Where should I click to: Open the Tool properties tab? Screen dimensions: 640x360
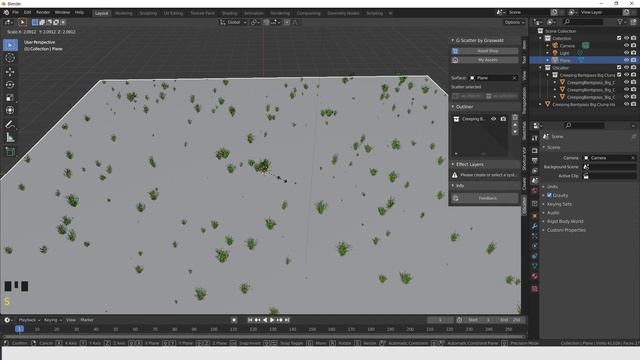[x=535, y=139]
